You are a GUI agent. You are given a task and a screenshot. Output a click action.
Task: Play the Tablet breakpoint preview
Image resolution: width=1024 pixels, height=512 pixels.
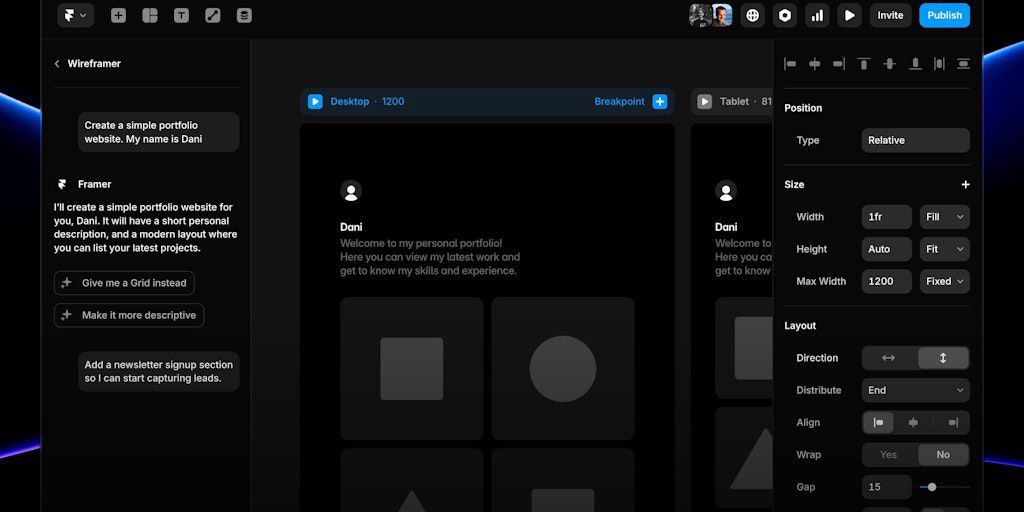(x=705, y=102)
